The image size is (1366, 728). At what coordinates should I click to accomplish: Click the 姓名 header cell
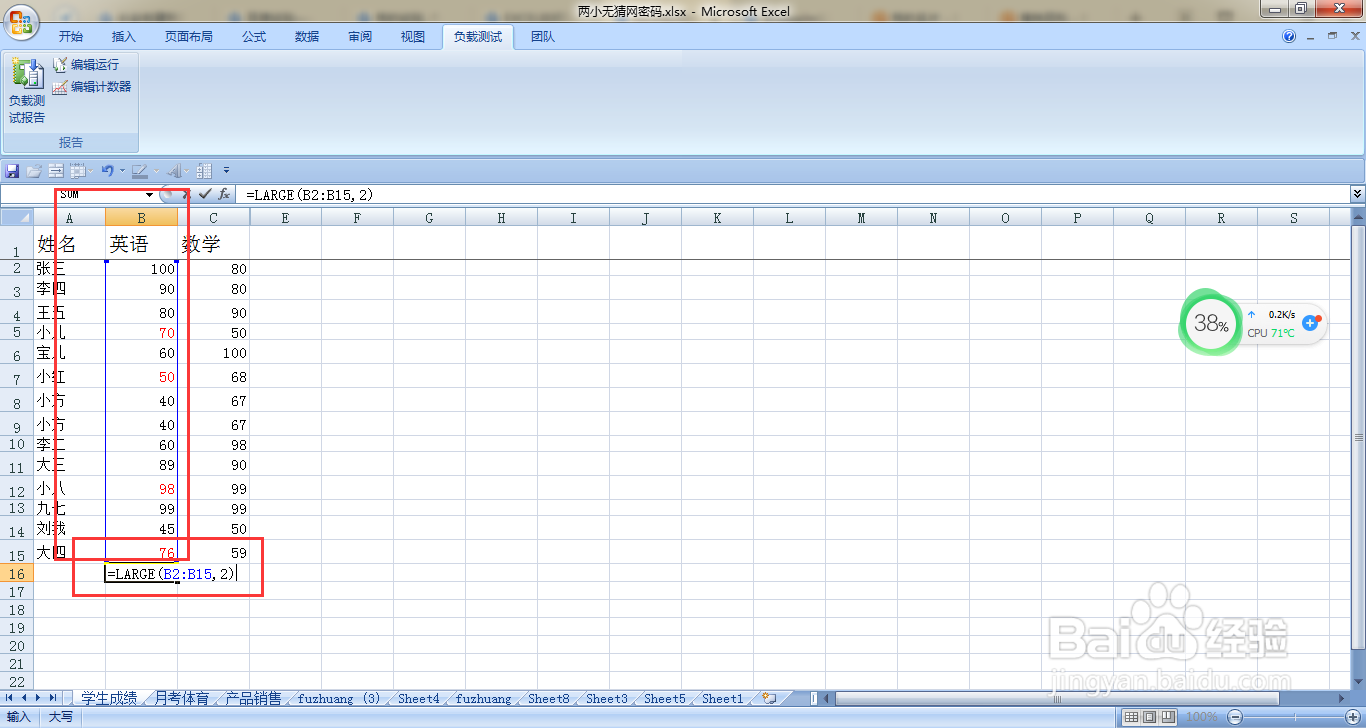point(70,243)
